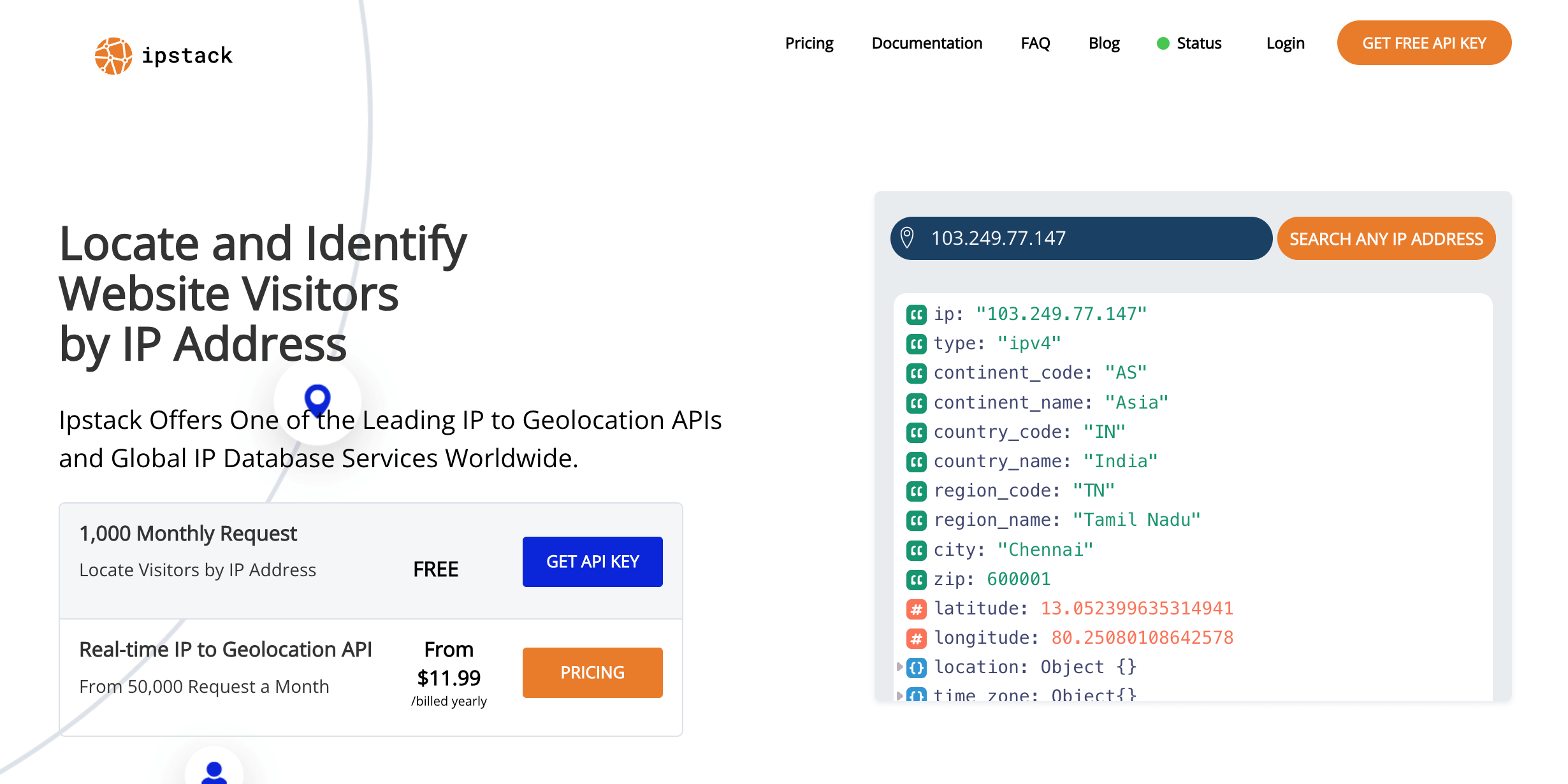Click the green string icon beside country_name
Image resolution: width=1568 pixels, height=784 pixels.
[x=916, y=461]
